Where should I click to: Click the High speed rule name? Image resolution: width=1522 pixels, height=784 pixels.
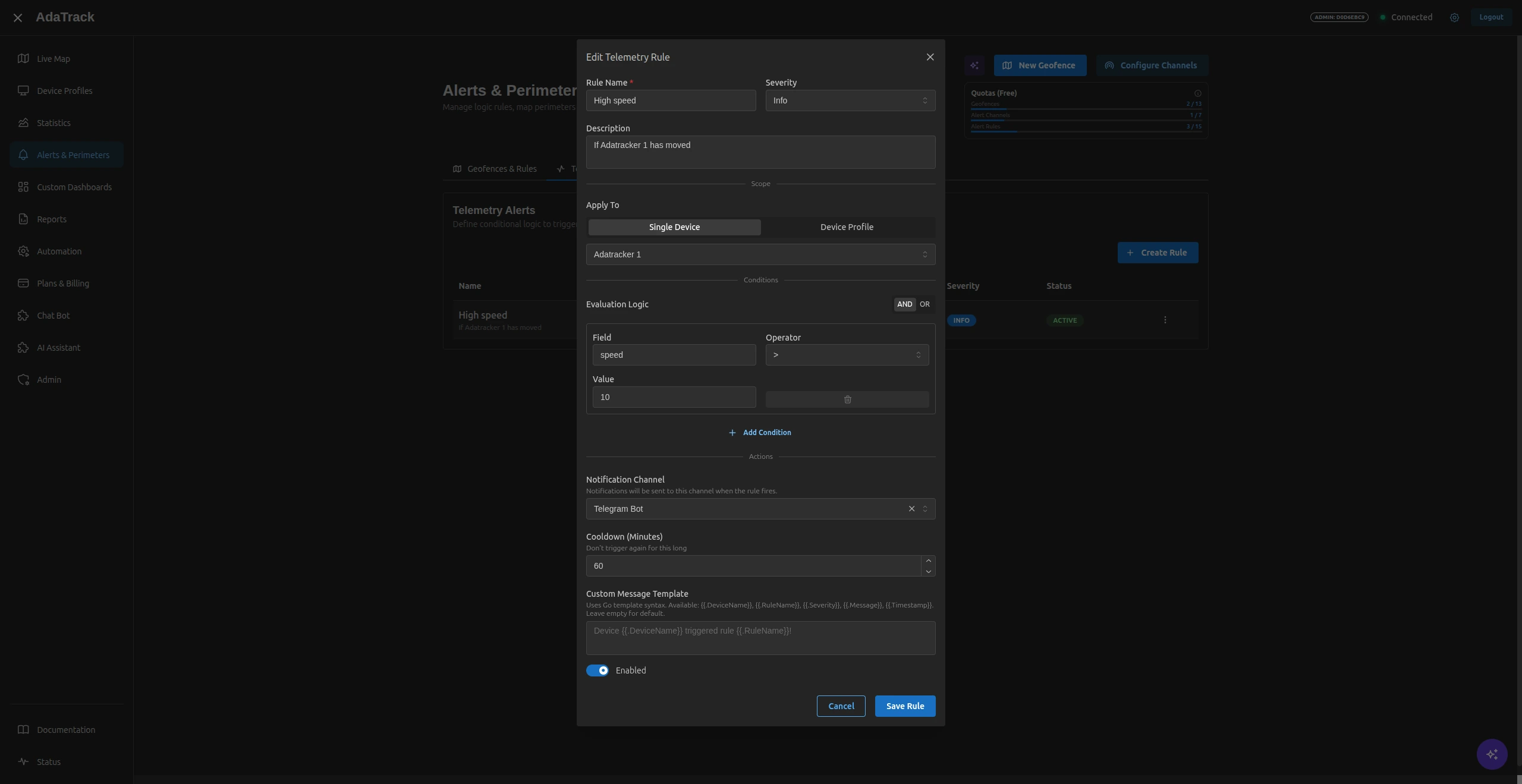(x=483, y=315)
